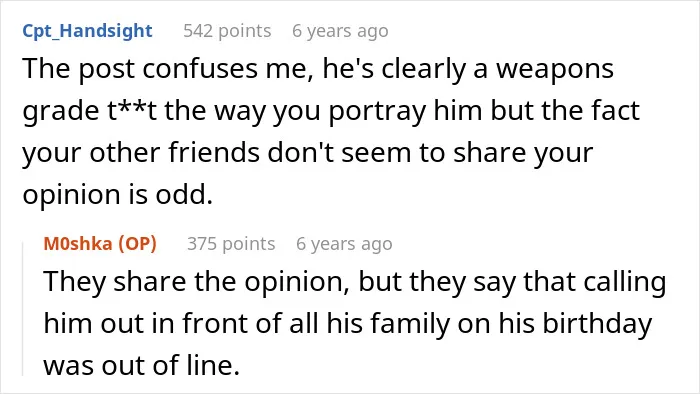
Task: Open the reply's 6 years ago timestamp
Action: point(344,244)
